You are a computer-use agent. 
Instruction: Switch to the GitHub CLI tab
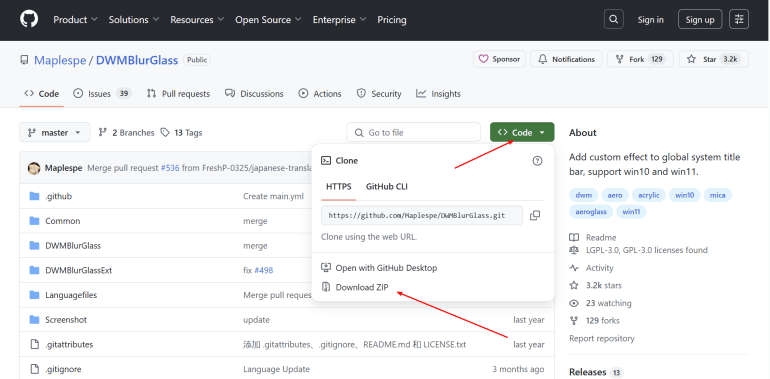386,187
